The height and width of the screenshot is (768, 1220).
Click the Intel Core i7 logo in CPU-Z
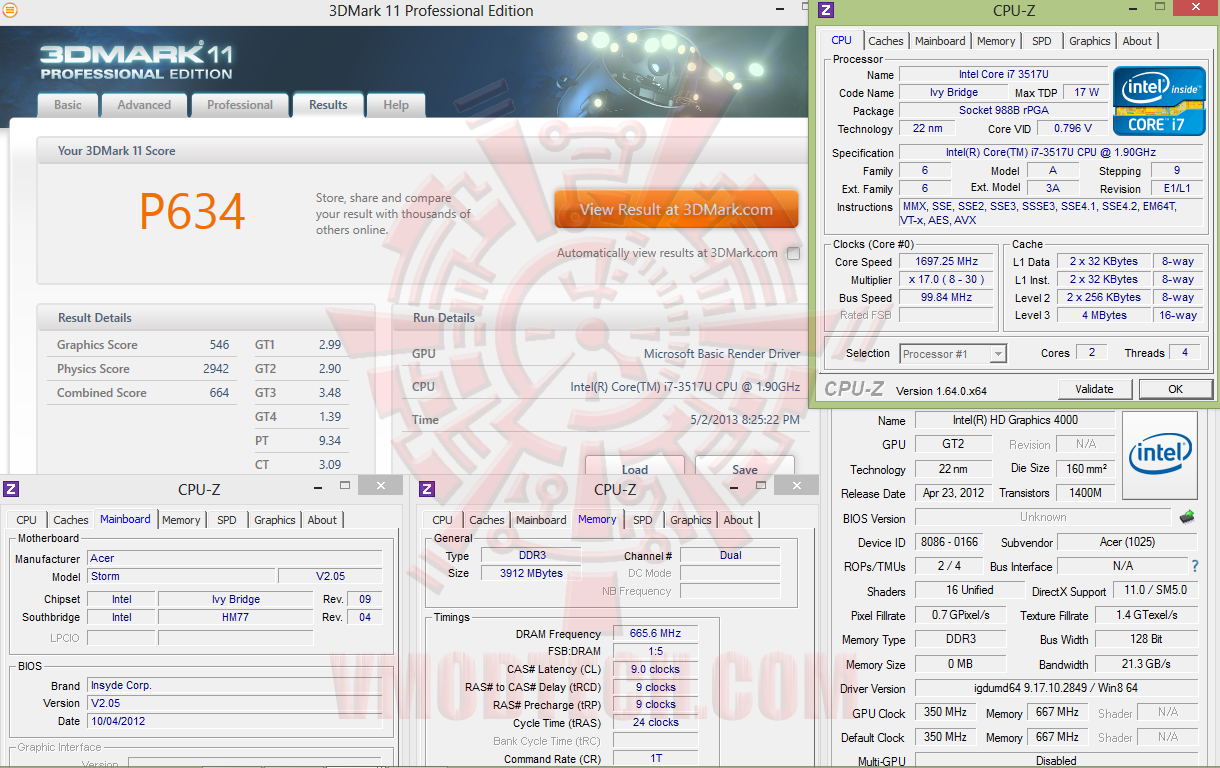(1158, 101)
